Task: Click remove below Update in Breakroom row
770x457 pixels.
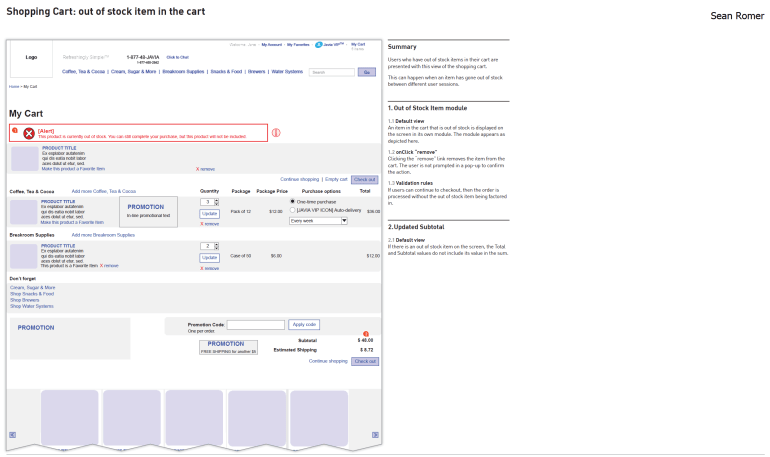Action: pyautogui.click(x=210, y=269)
